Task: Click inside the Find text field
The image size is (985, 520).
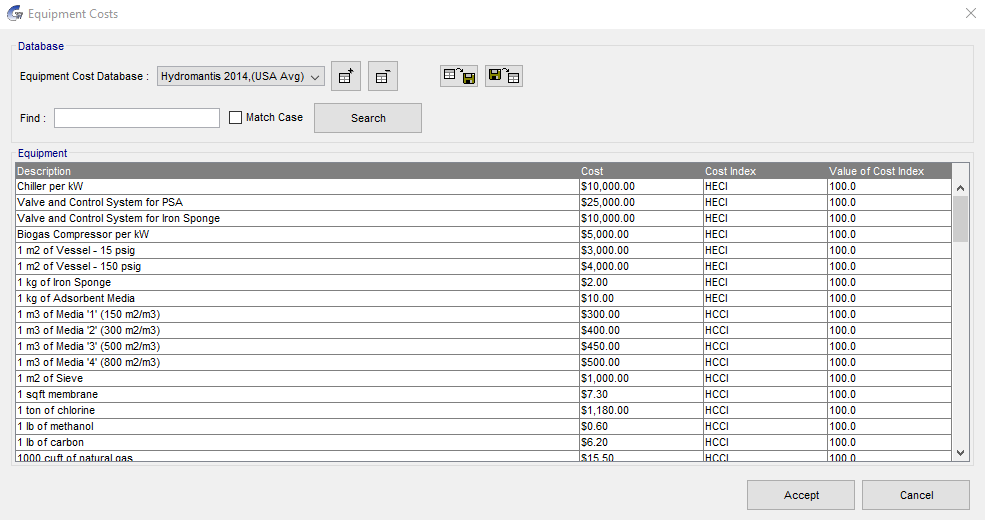Action: [x=137, y=118]
